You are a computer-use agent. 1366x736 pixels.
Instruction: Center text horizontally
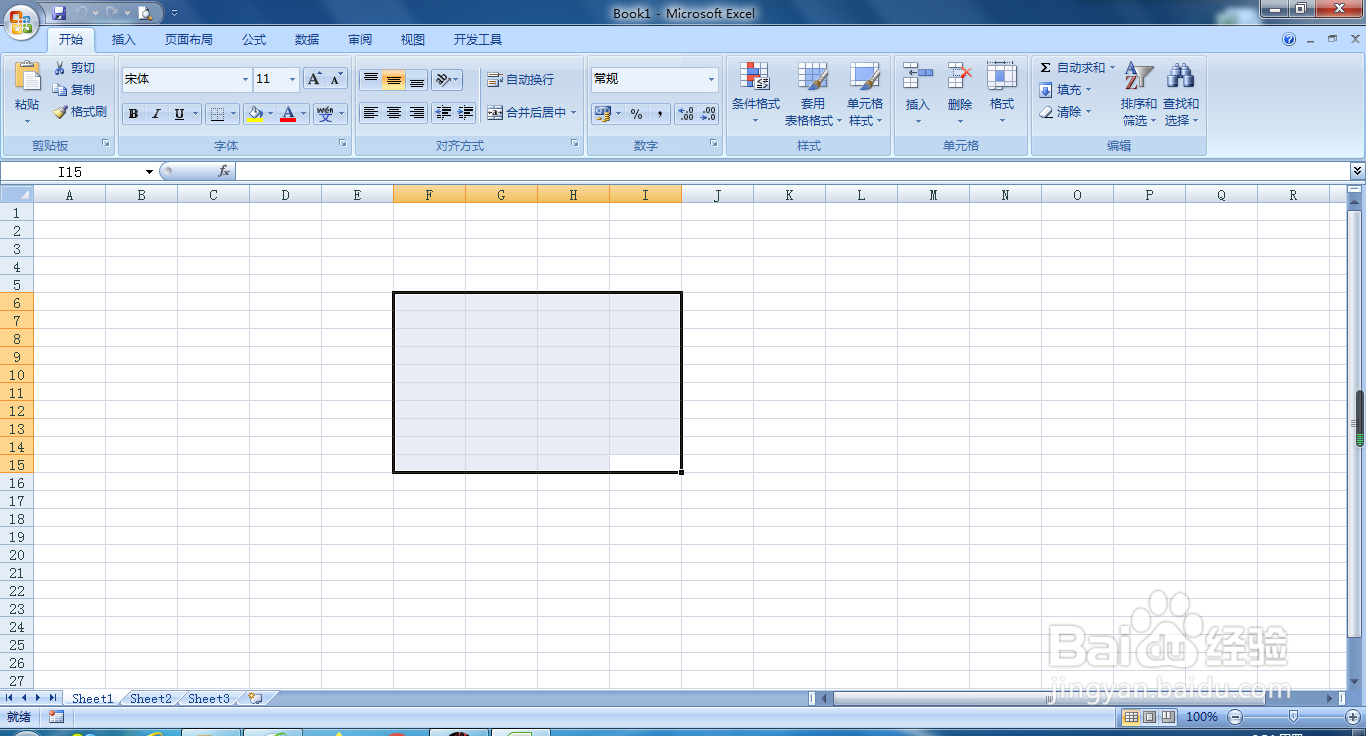click(394, 113)
